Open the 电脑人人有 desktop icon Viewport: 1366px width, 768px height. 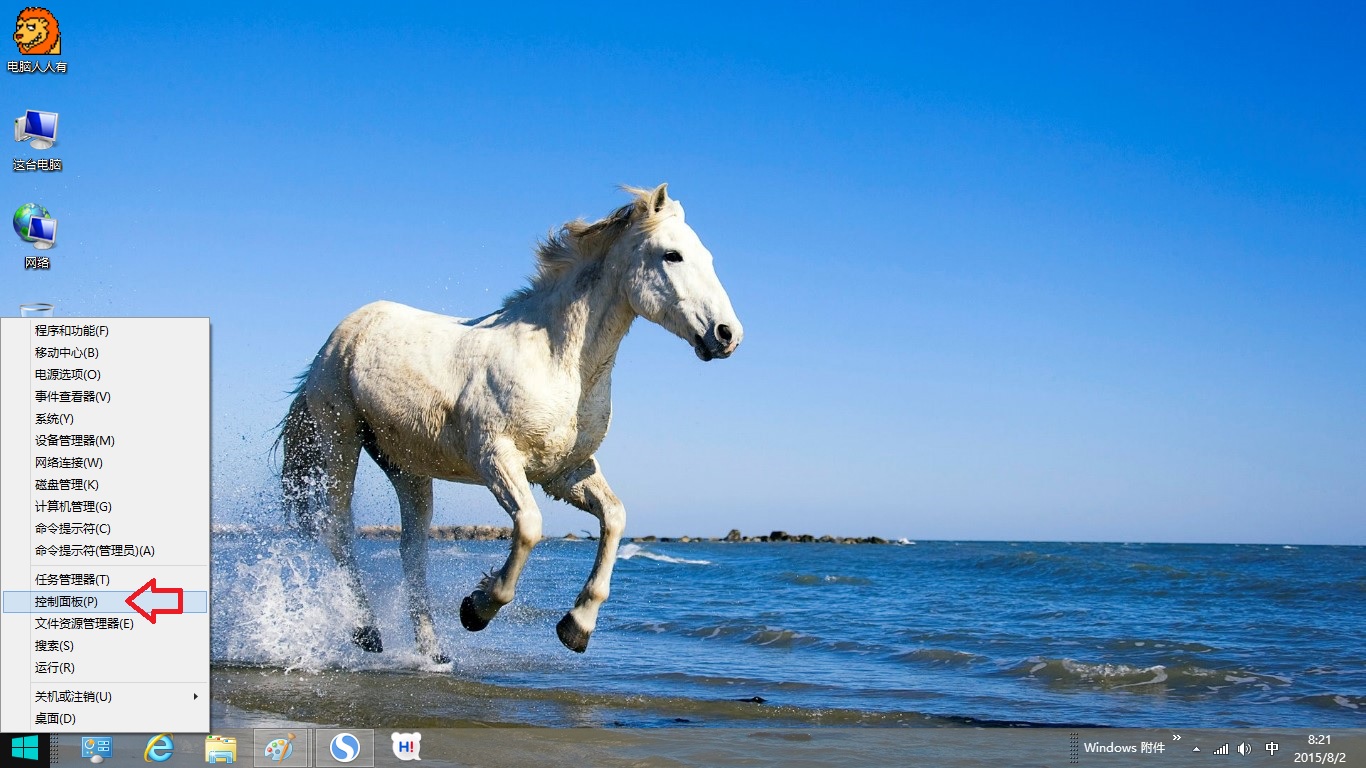pyautogui.click(x=37, y=40)
